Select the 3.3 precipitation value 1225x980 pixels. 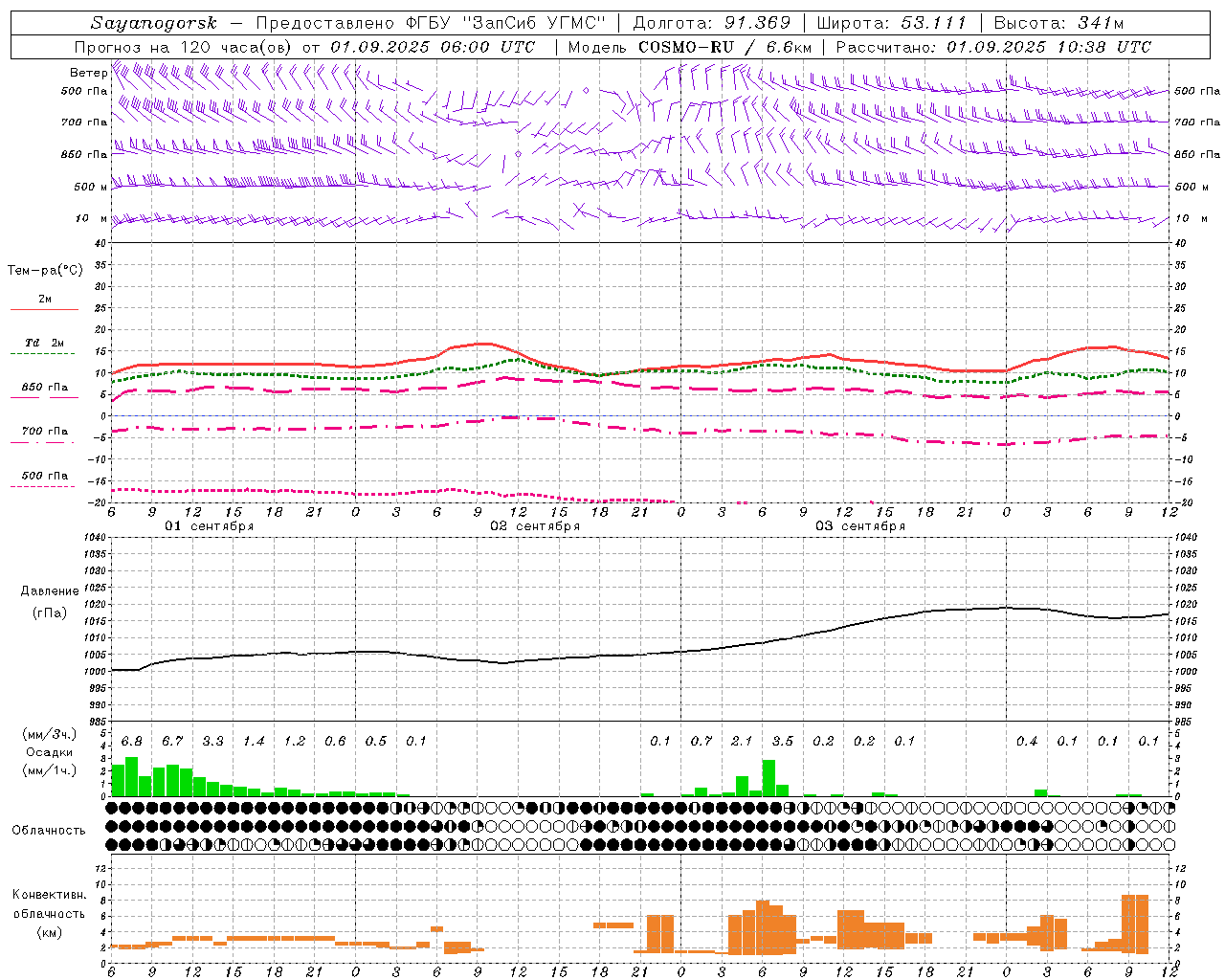coord(212,742)
